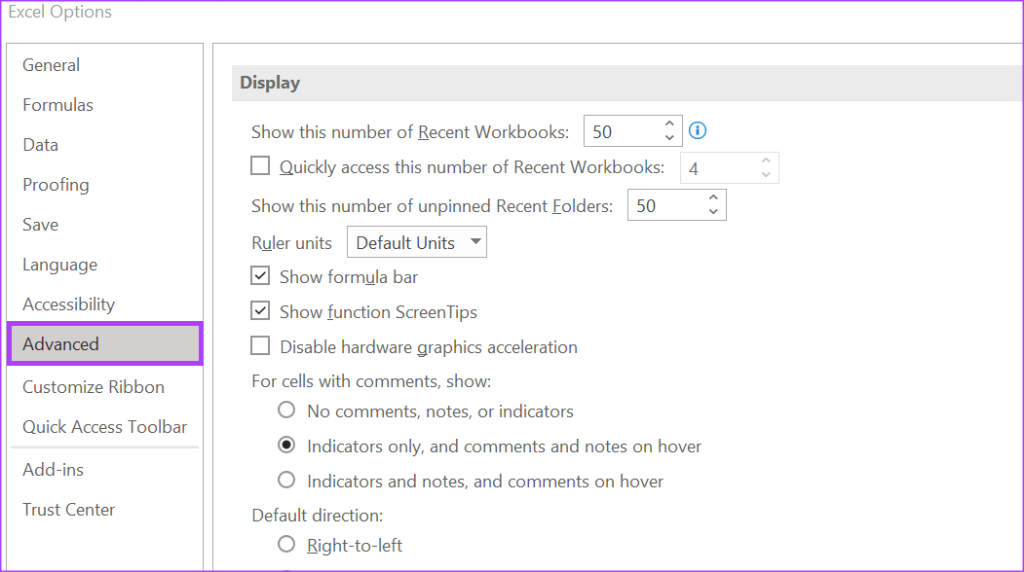Go to Customize Ribbon settings
Screen dimensions: 1024x572
(93, 387)
